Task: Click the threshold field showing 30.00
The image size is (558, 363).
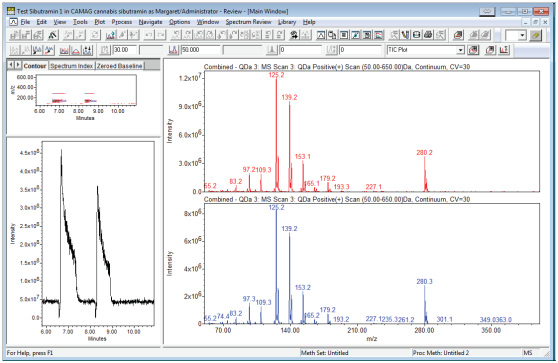Action: (125, 50)
